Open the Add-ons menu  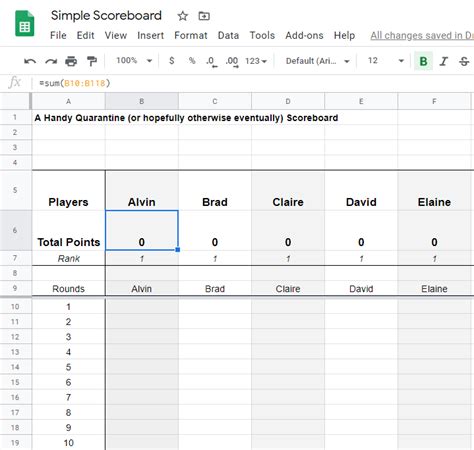[x=304, y=35]
